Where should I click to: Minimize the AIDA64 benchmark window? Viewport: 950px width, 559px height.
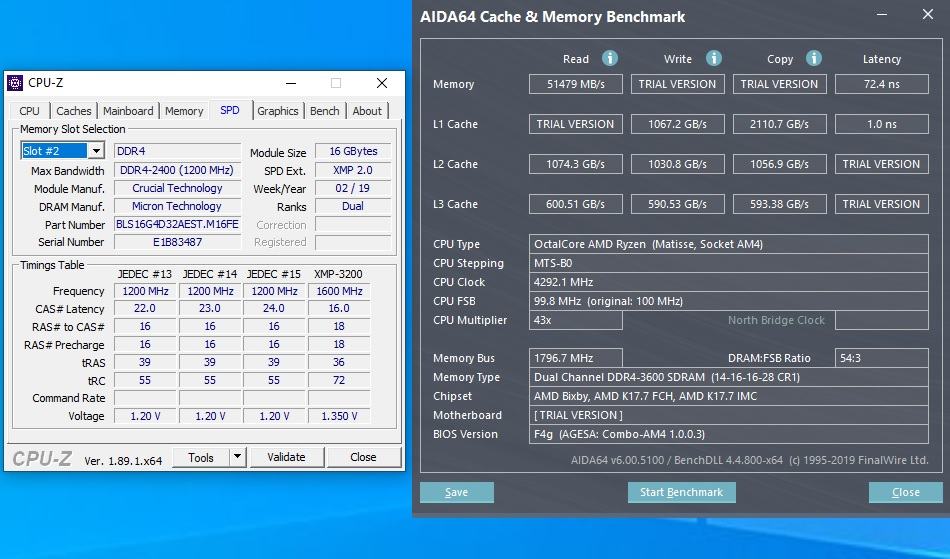pyautogui.click(x=882, y=14)
